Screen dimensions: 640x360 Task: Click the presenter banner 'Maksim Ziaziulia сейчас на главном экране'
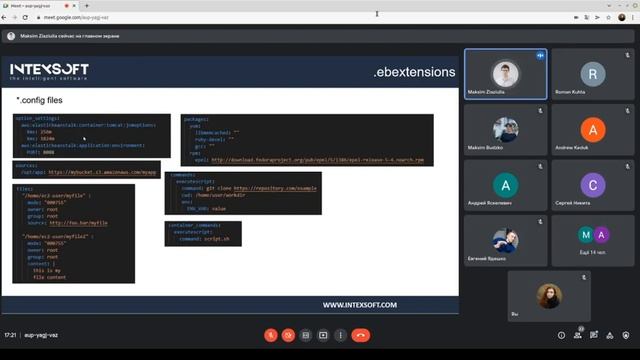pyautogui.click(x=318, y=36)
